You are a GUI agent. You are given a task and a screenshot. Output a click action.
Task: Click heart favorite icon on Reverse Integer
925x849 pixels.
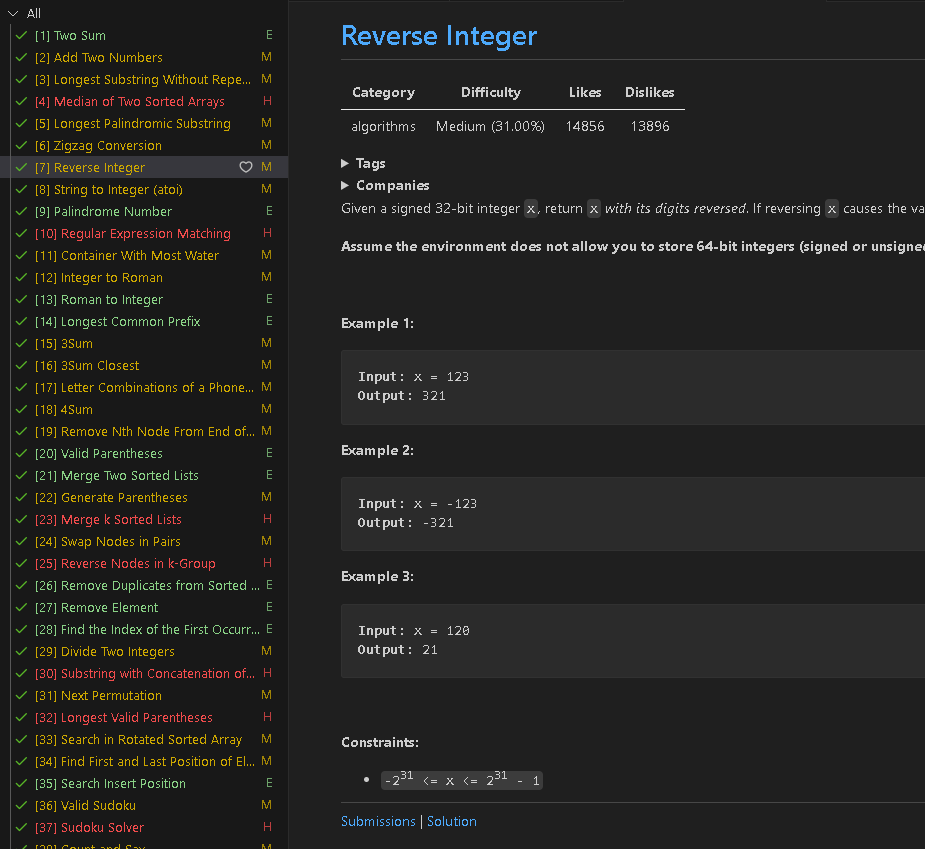[x=246, y=168]
